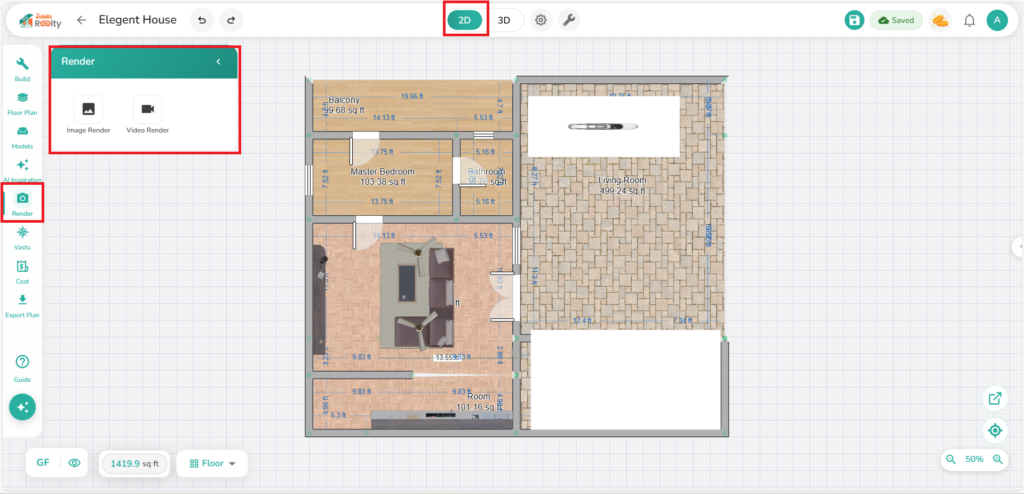The height and width of the screenshot is (494, 1024).
Task: Choose Image Render option
Action: tap(88, 114)
